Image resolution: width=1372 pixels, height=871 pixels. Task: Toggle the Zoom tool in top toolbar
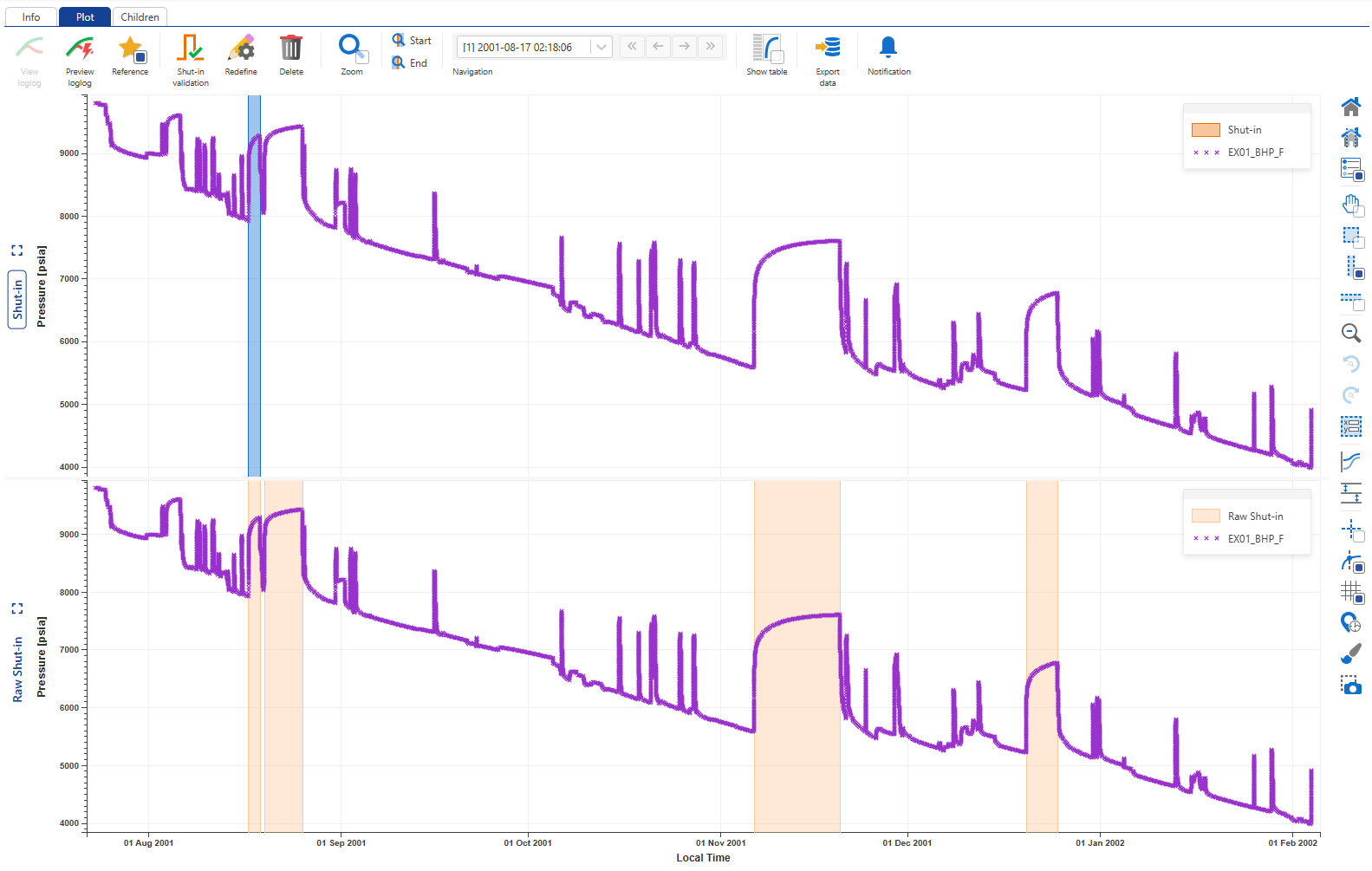(352, 49)
